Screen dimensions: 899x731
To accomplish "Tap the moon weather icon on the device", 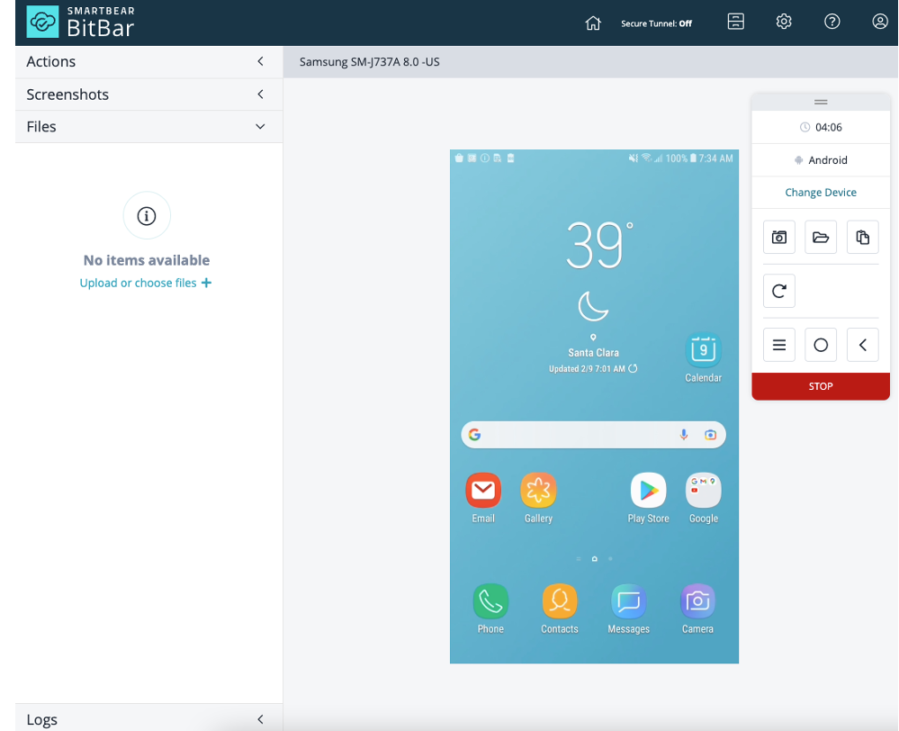I will pos(593,306).
